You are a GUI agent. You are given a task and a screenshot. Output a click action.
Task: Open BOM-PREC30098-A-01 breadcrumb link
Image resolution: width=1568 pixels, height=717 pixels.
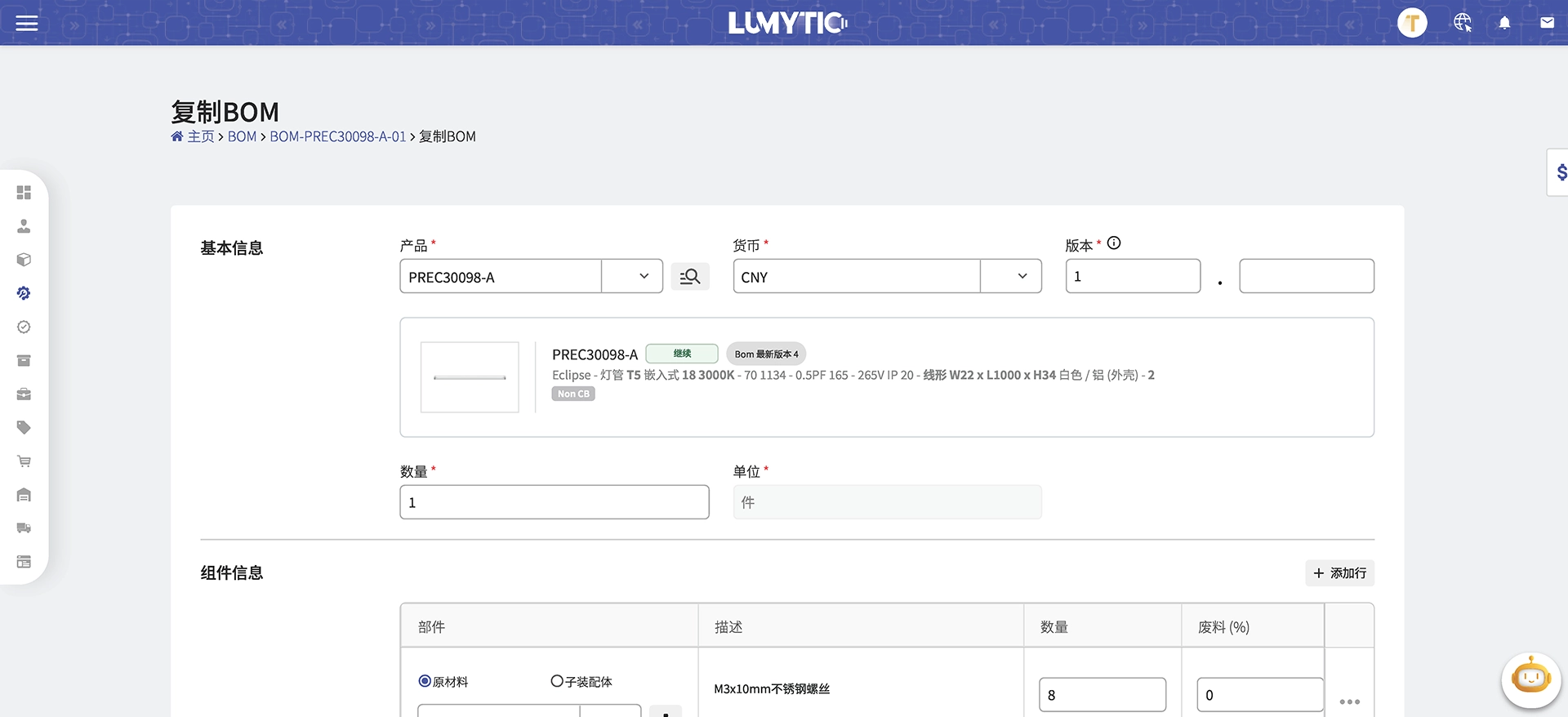coord(337,136)
